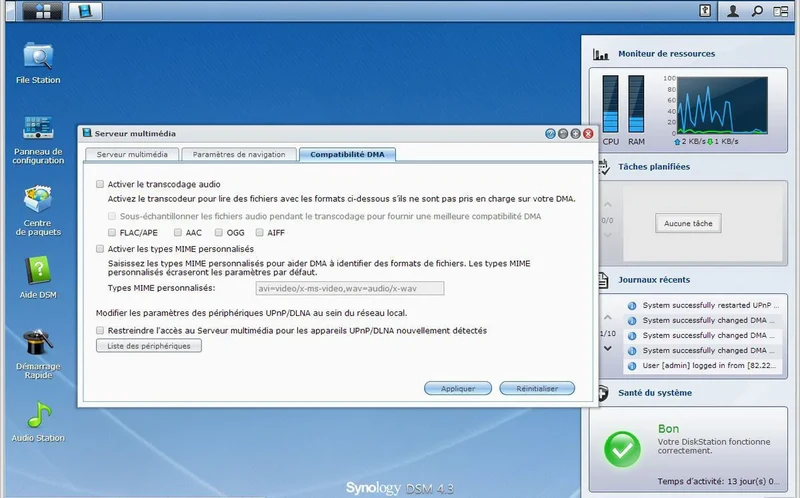The image size is (800, 498).
Task: Click the upload notifications icon in taskbar
Action: pos(705,11)
